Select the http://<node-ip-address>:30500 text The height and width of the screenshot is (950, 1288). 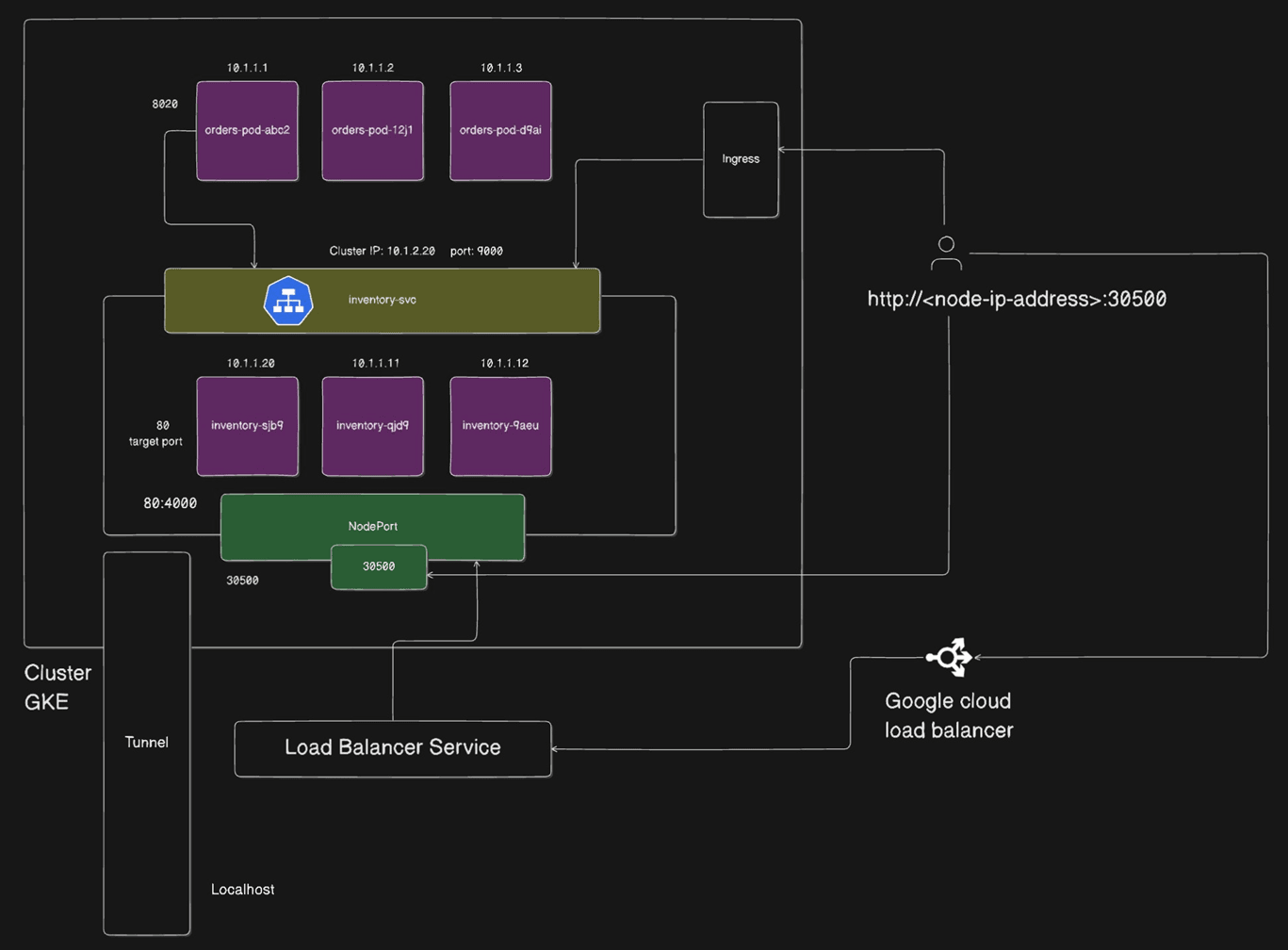[1017, 300]
